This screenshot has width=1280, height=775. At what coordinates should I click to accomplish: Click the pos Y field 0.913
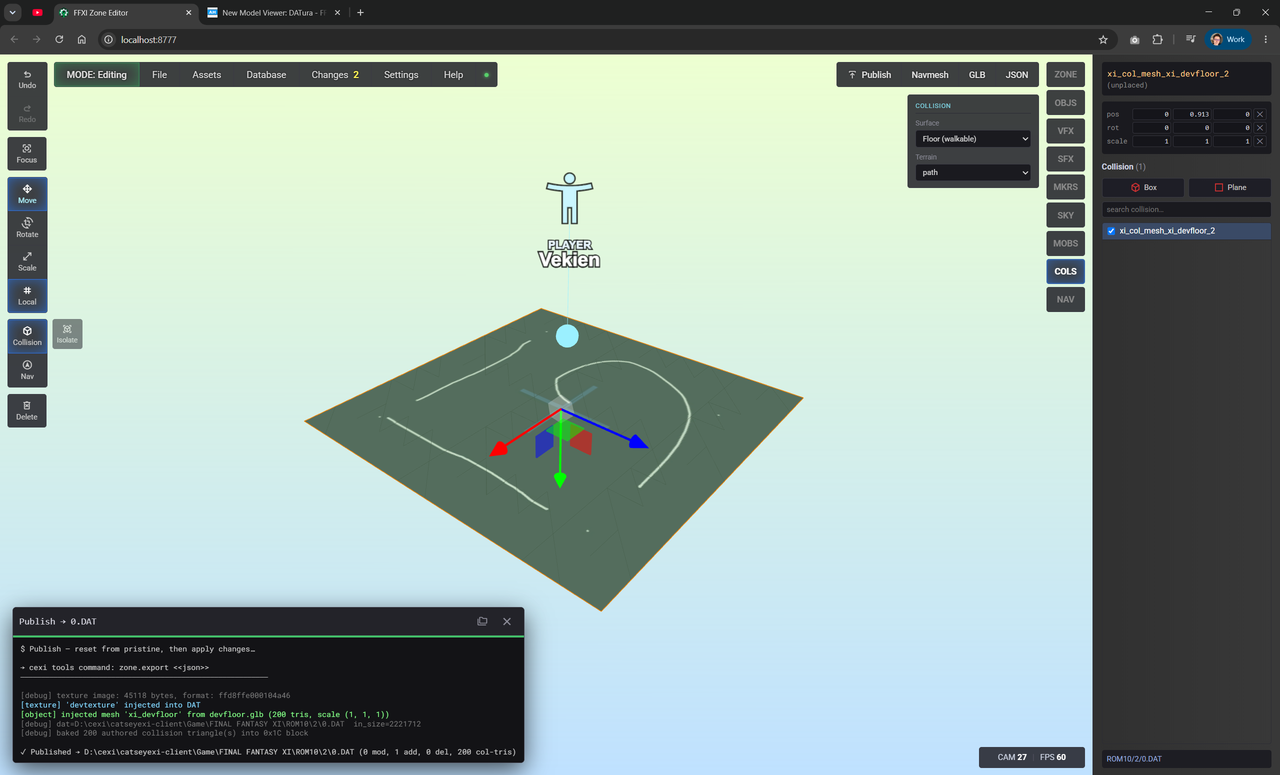tap(1192, 114)
